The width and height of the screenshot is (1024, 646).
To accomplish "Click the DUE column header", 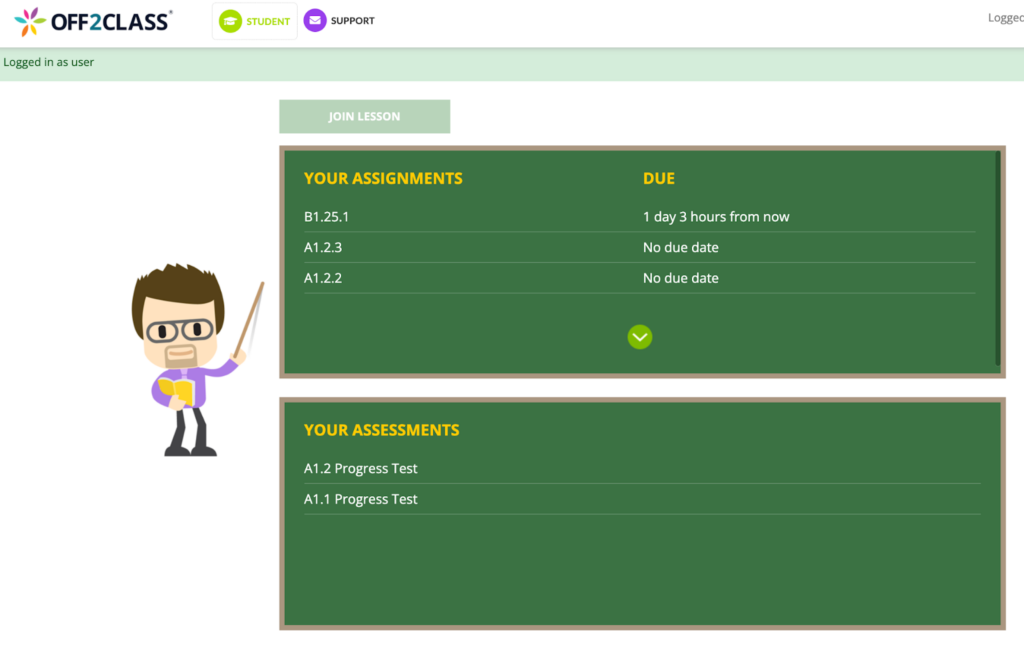I will 659,178.
